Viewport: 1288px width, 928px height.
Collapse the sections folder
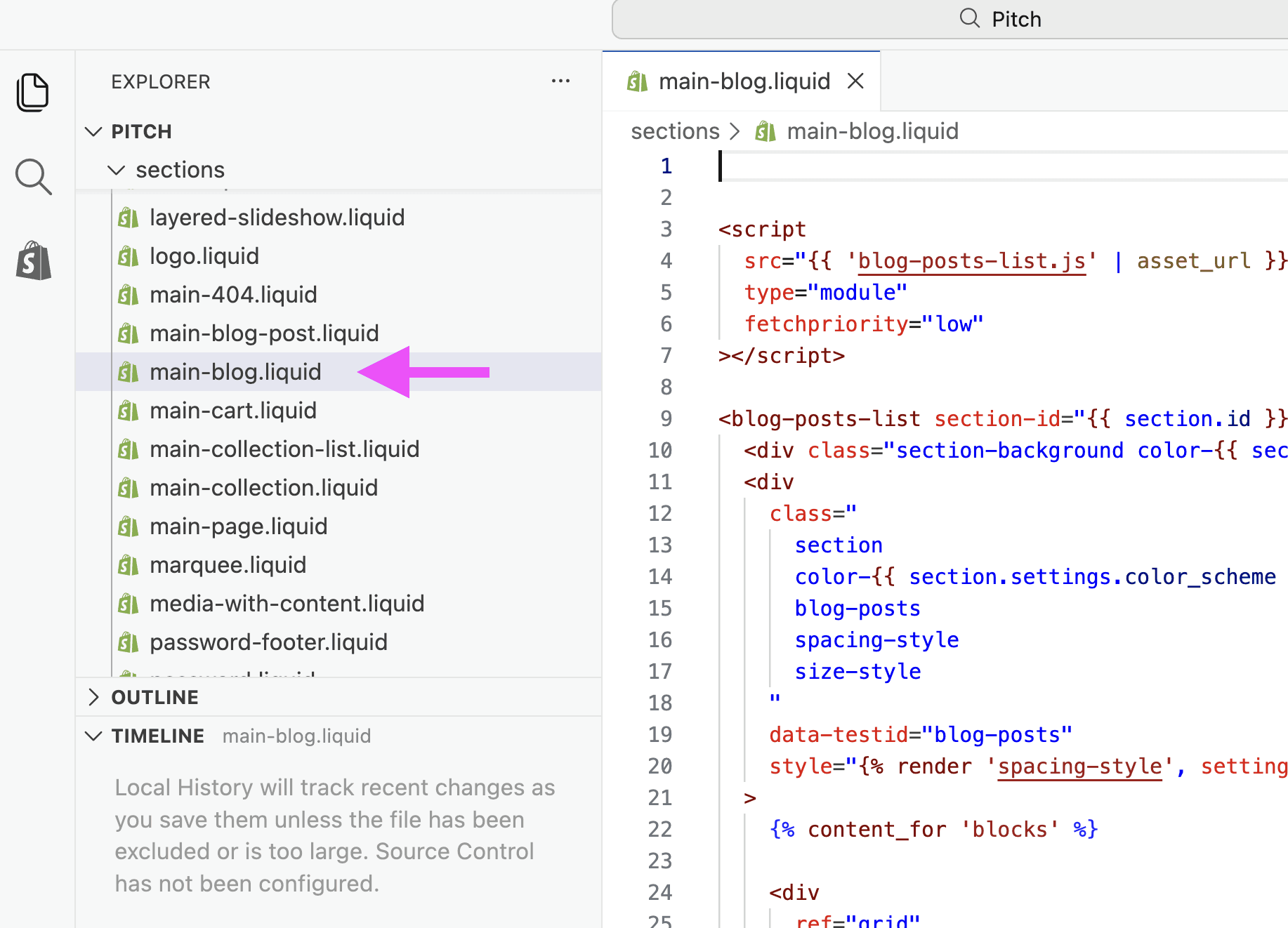pos(116,170)
